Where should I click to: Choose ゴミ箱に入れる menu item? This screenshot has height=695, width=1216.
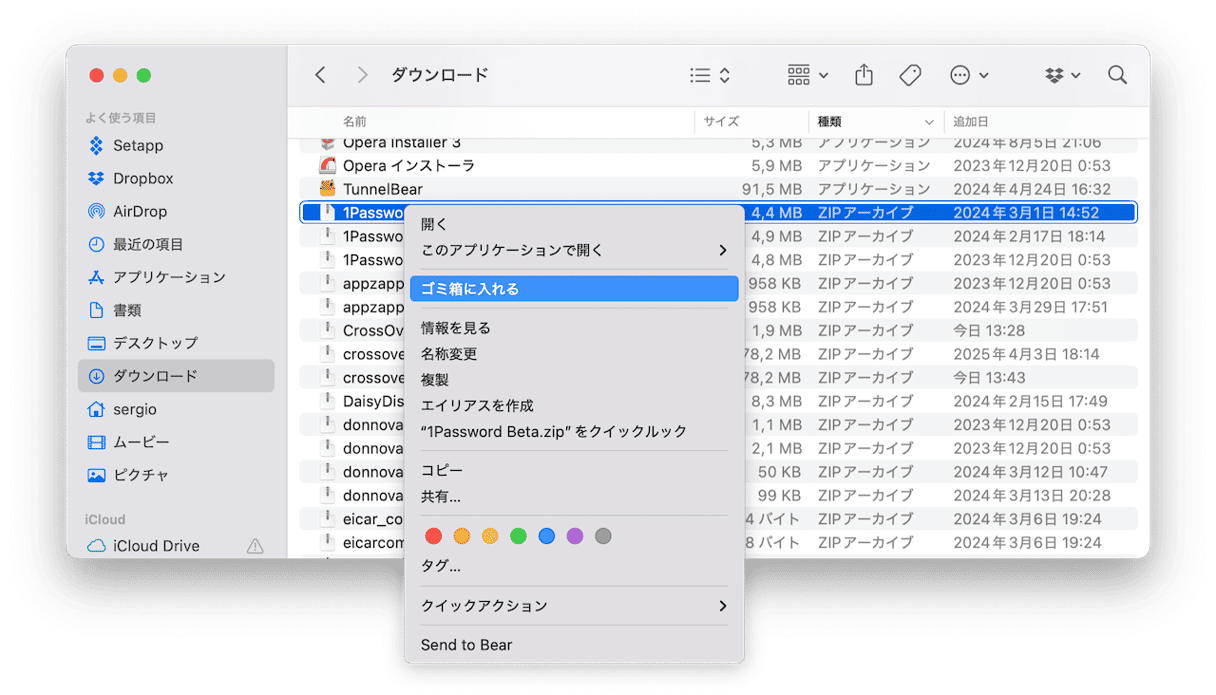point(574,289)
